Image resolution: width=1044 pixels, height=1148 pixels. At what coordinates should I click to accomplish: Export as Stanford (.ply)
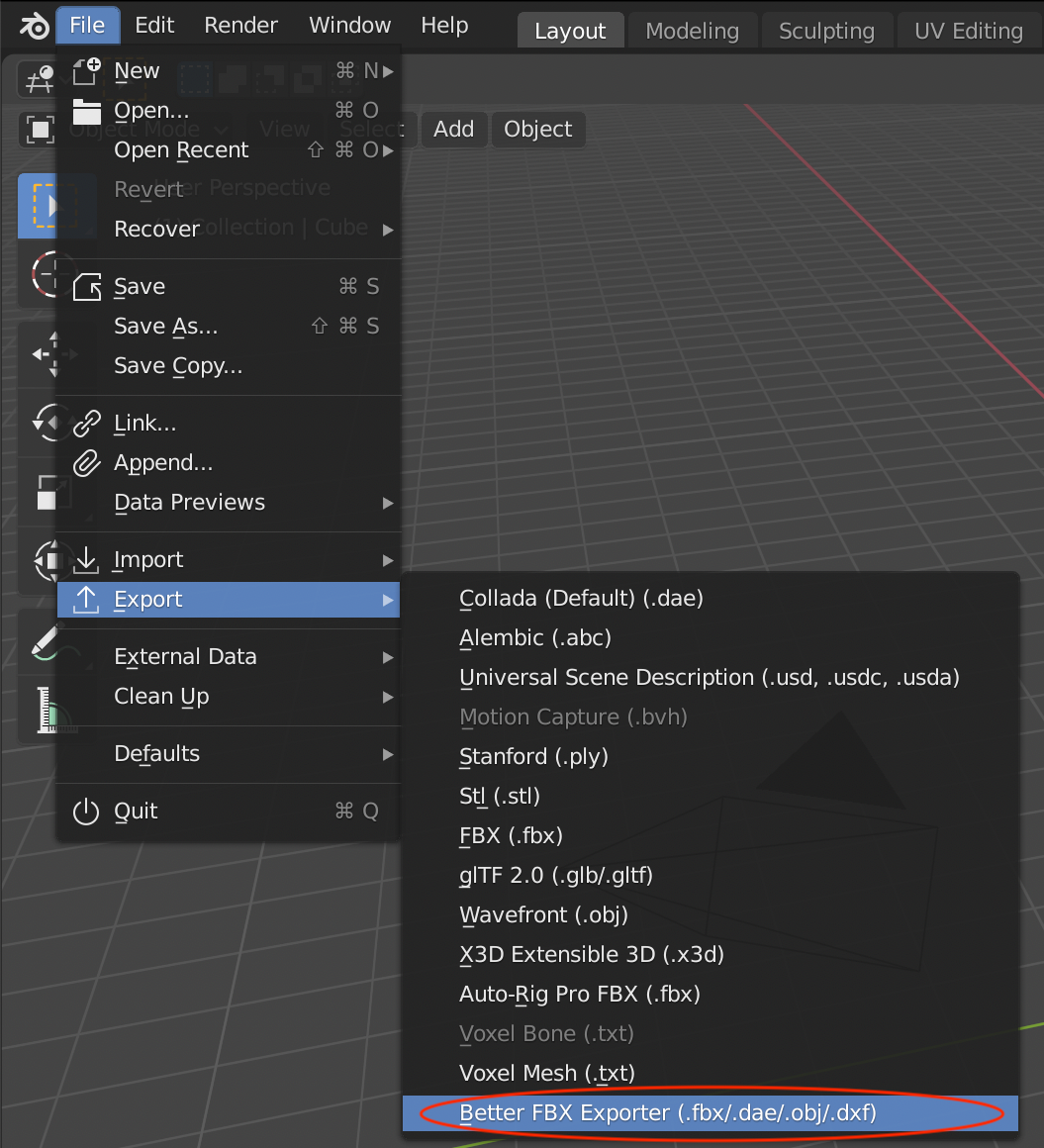(x=711, y=756)
